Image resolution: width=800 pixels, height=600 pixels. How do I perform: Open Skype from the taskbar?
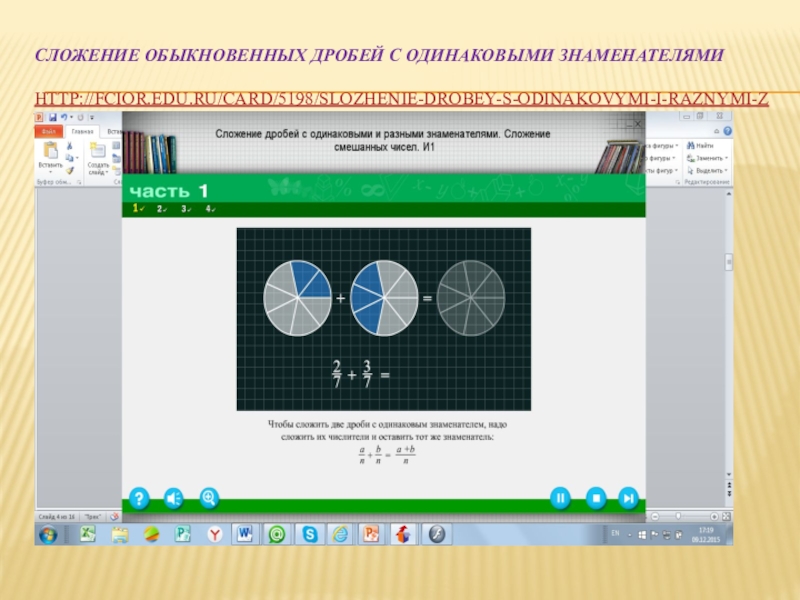(309, 534)
